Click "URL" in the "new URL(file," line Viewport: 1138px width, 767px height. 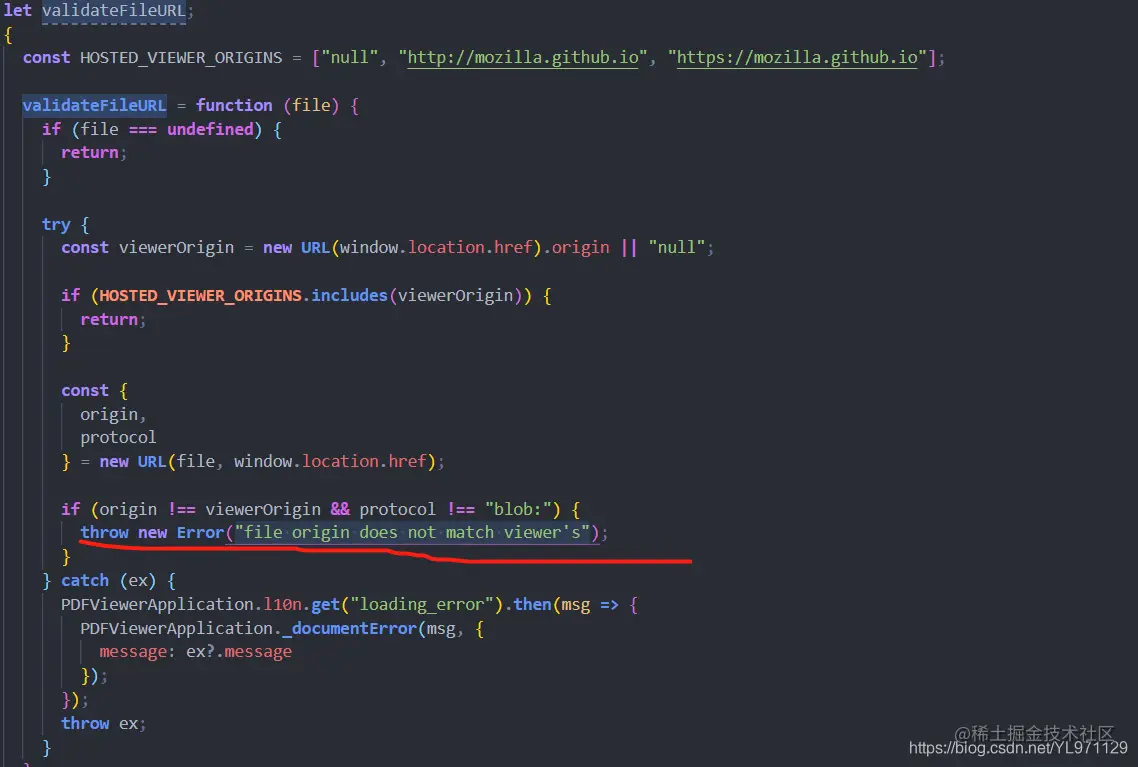tap(152, 462)
